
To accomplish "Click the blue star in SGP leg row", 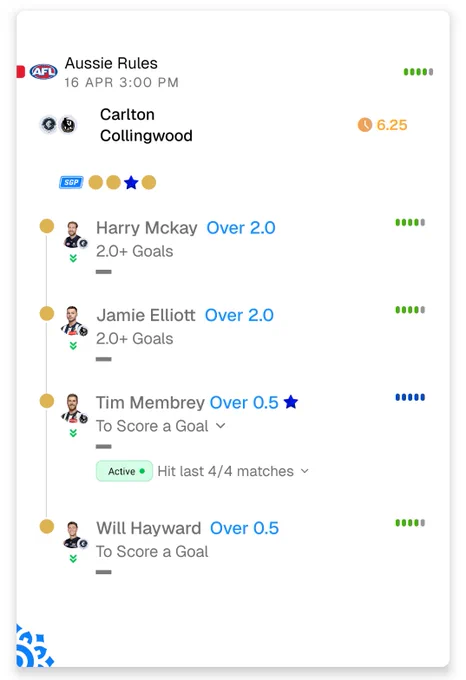I will 131,183.
